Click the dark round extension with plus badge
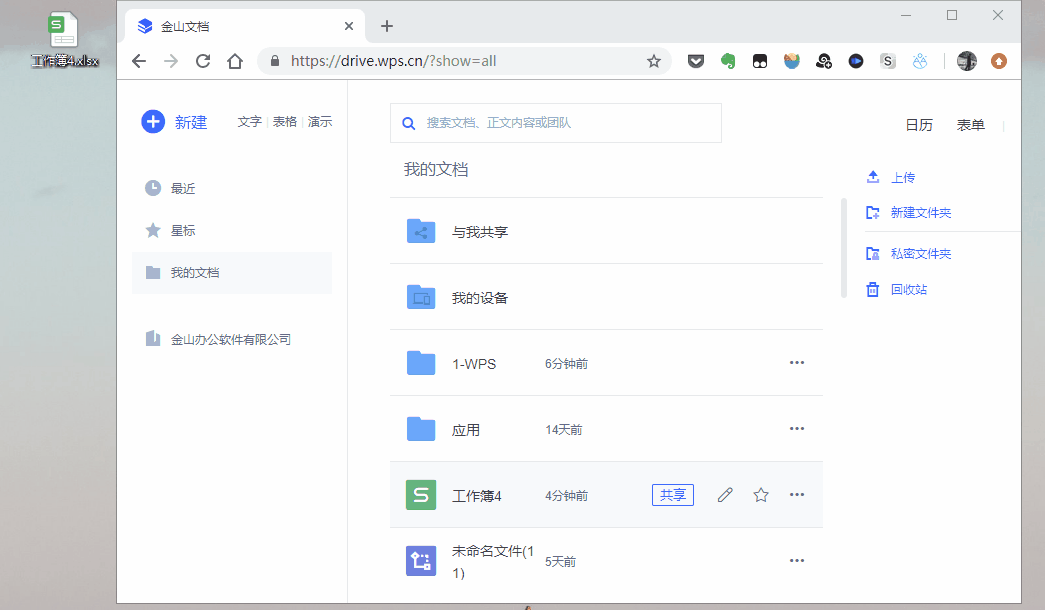The image size is (1045, 610). (x=824, y=61)
